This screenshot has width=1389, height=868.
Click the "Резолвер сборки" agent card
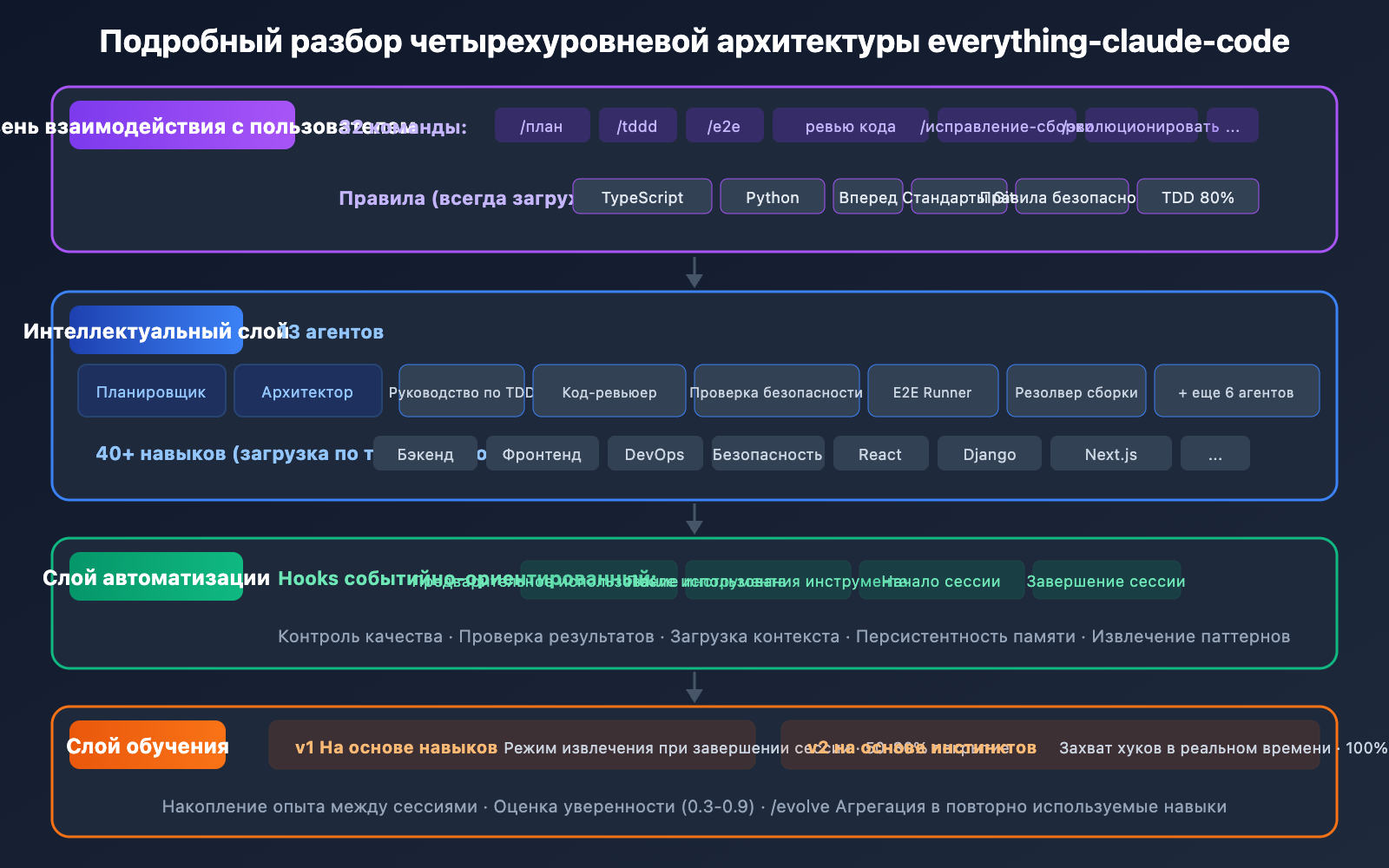point(1076,391)
